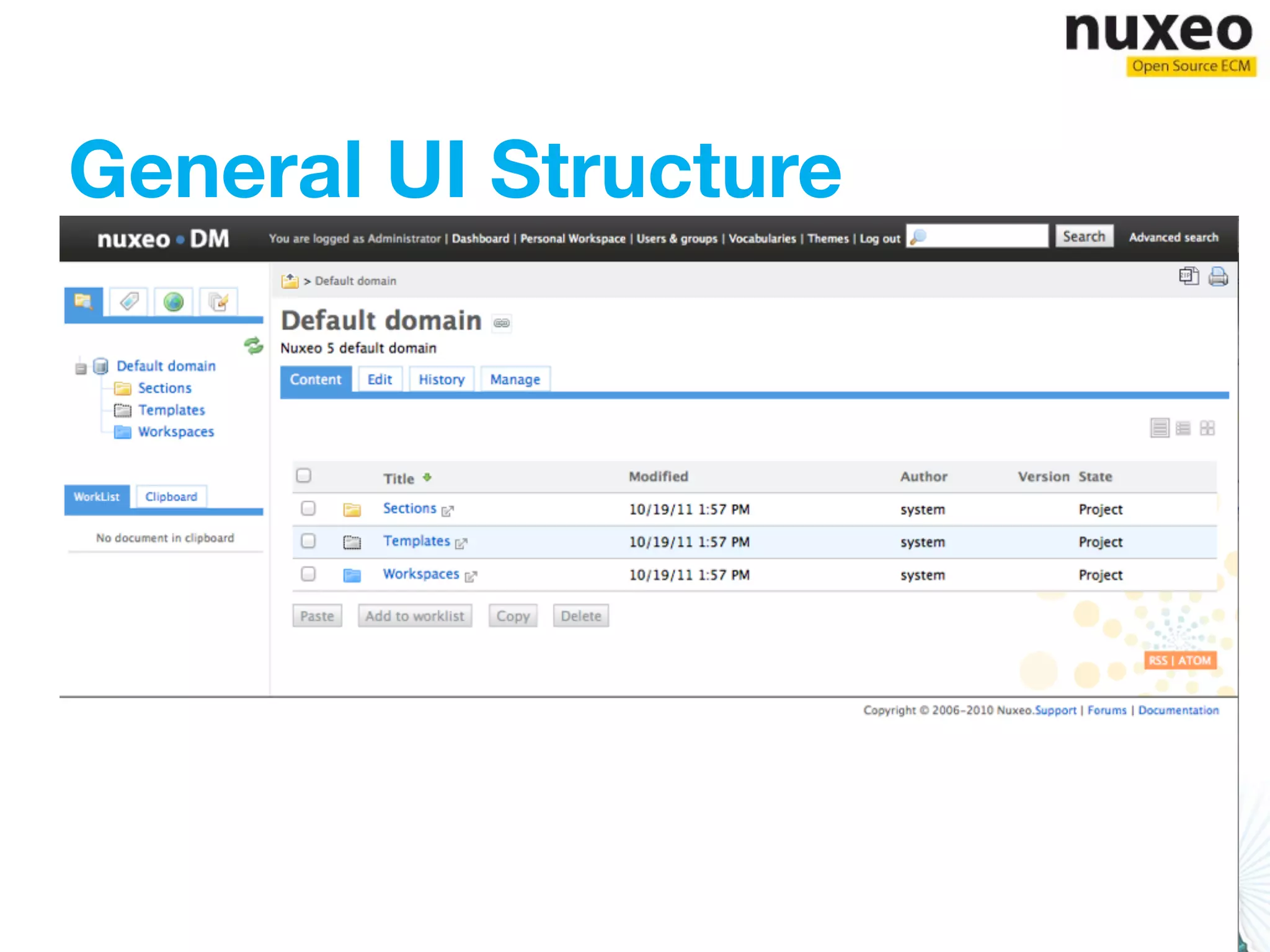
Task: Check the Sections row checkbox
Action: click(308, 508)
